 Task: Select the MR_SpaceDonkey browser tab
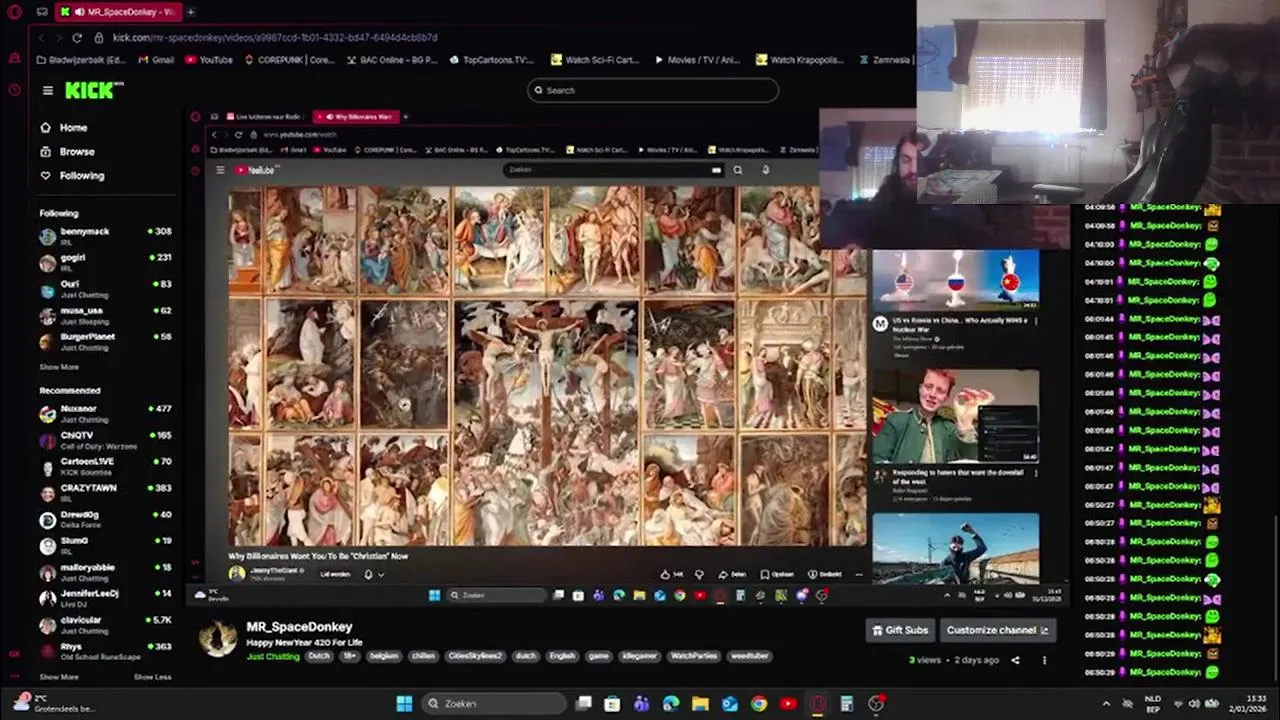coord(118,12)
